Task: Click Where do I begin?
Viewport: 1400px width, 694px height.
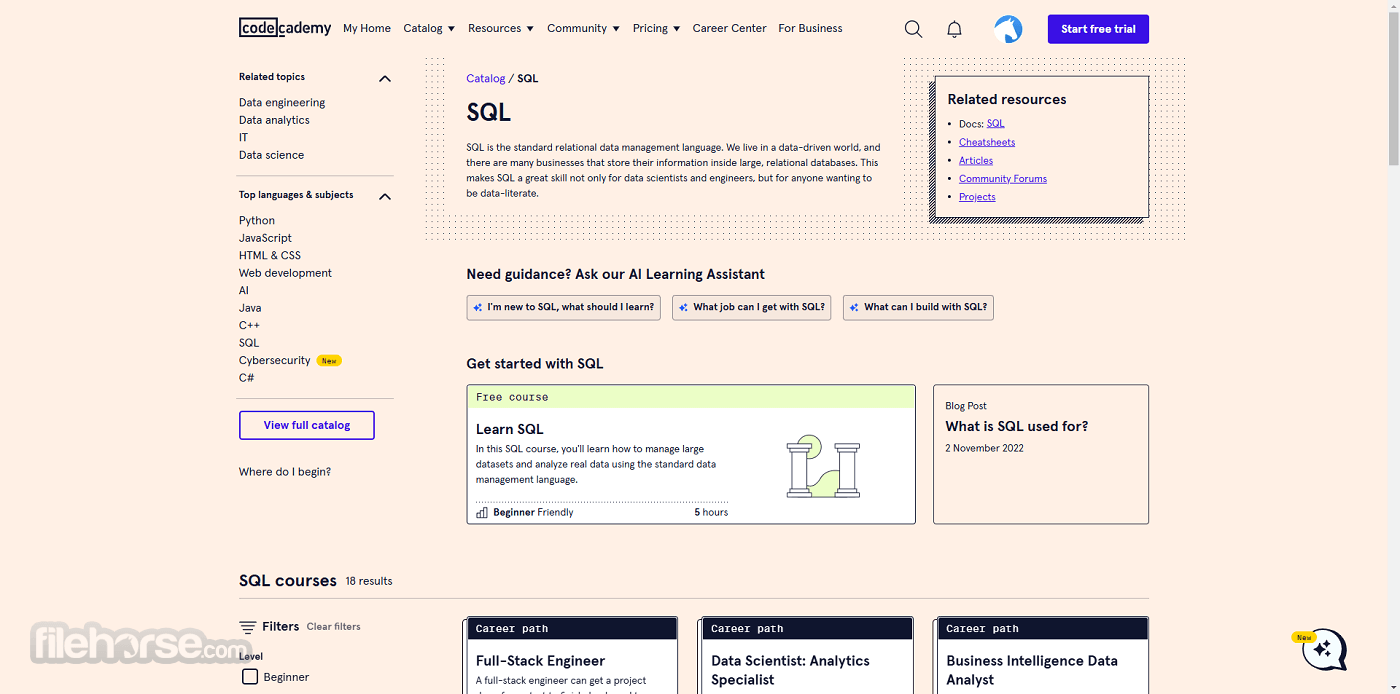Action: 285,471
